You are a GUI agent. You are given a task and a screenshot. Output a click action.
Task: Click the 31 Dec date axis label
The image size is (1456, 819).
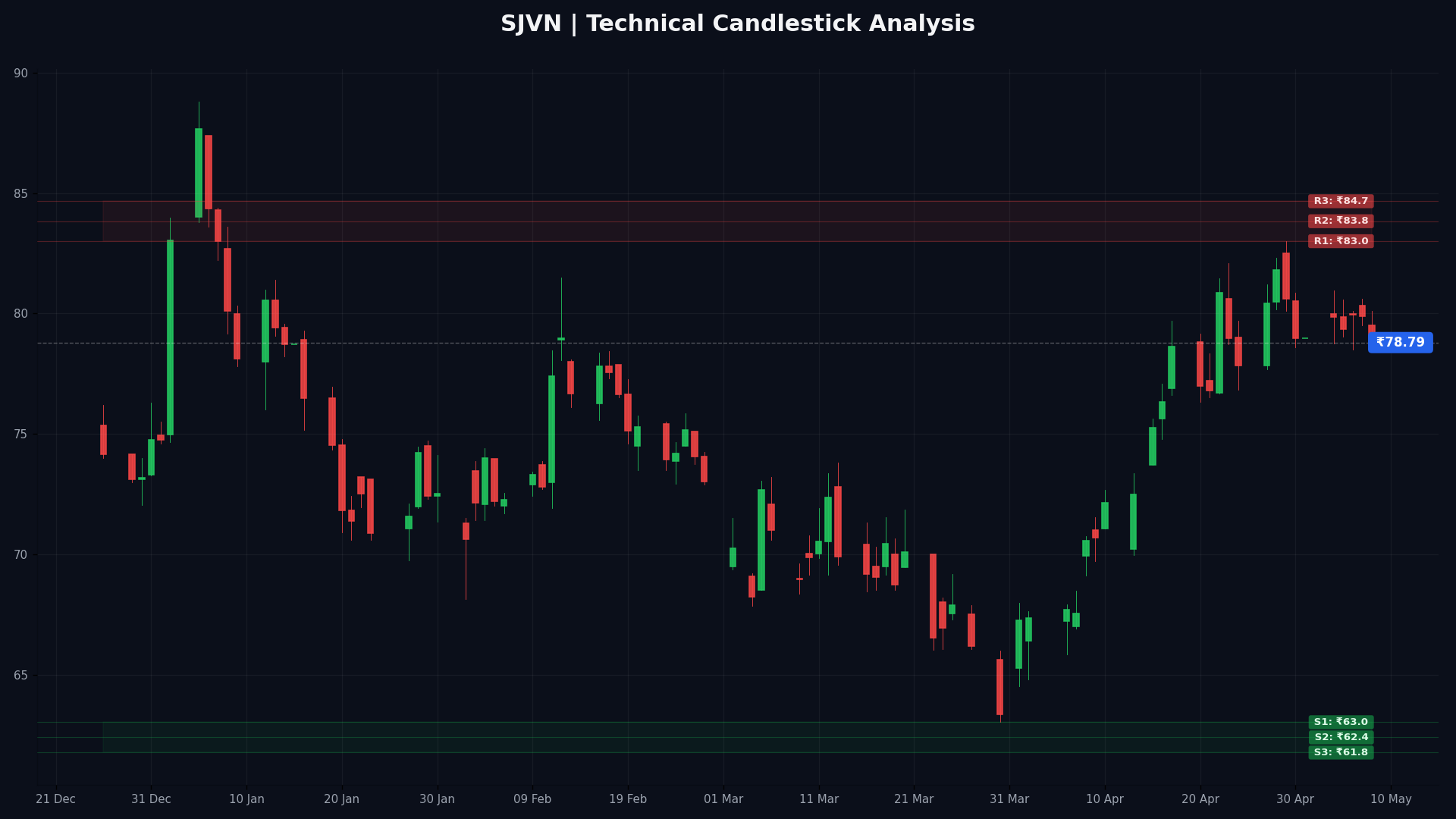pyautogui.click(x=151, y=799)
